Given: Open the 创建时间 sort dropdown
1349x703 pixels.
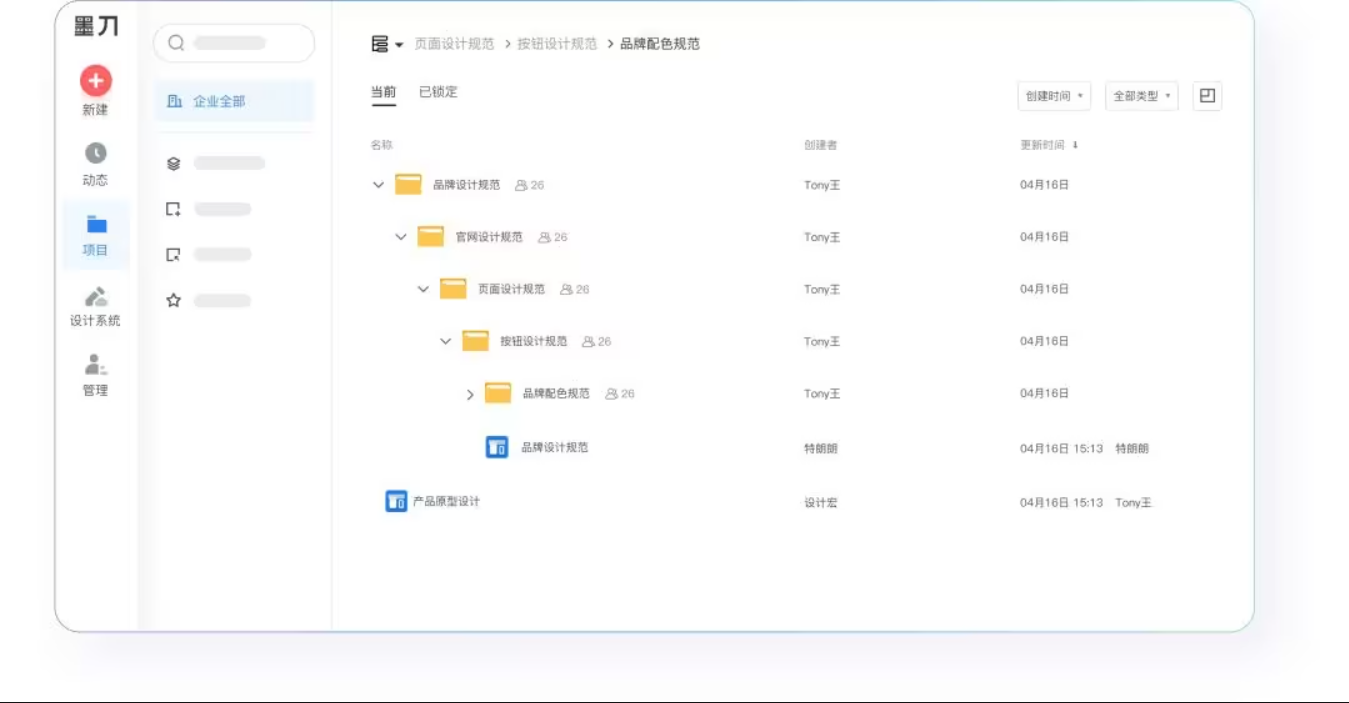Looking at the screenshot, I should (1053, 95).
